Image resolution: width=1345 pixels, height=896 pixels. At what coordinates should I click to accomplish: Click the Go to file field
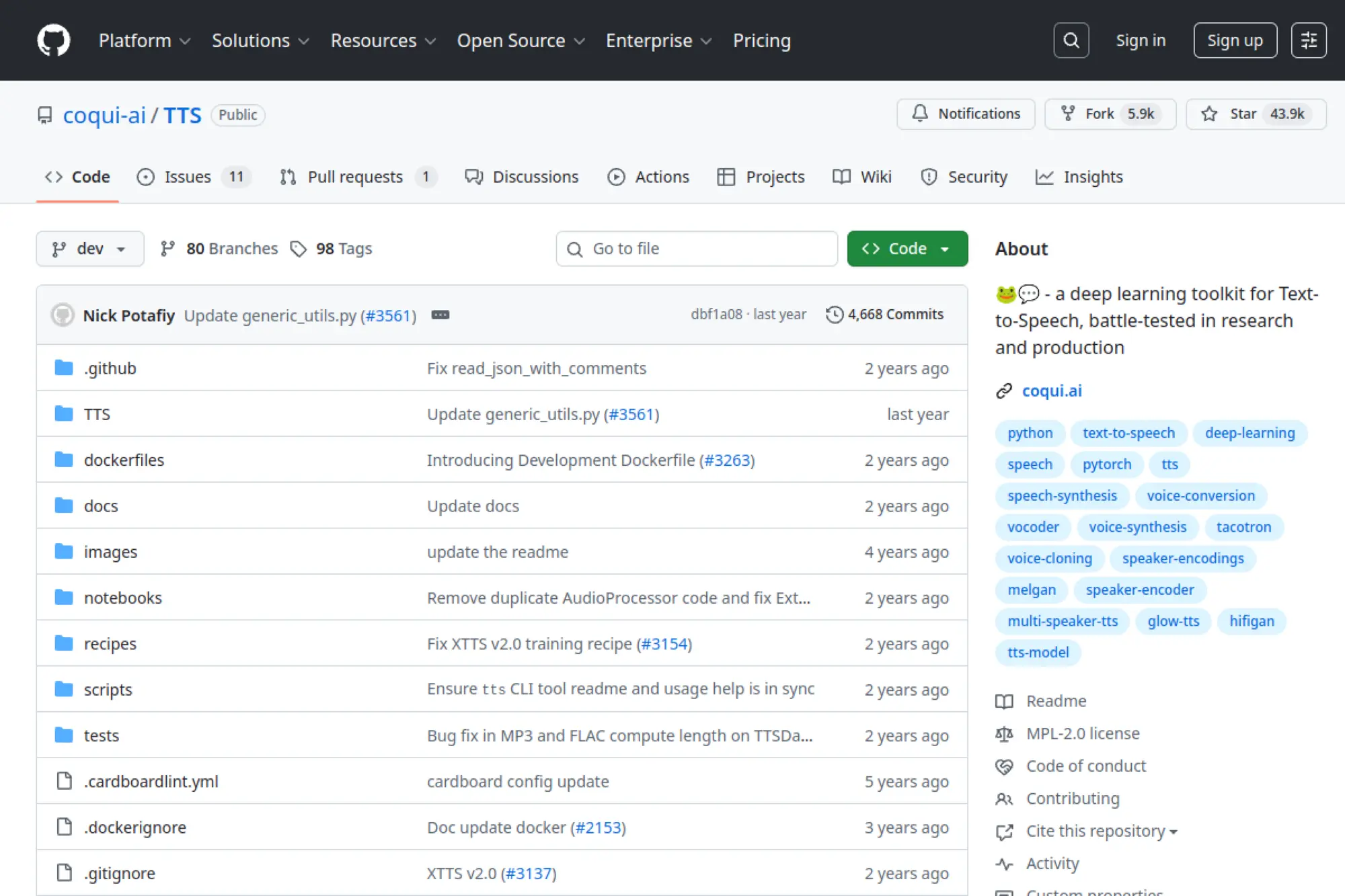[696, 249]
